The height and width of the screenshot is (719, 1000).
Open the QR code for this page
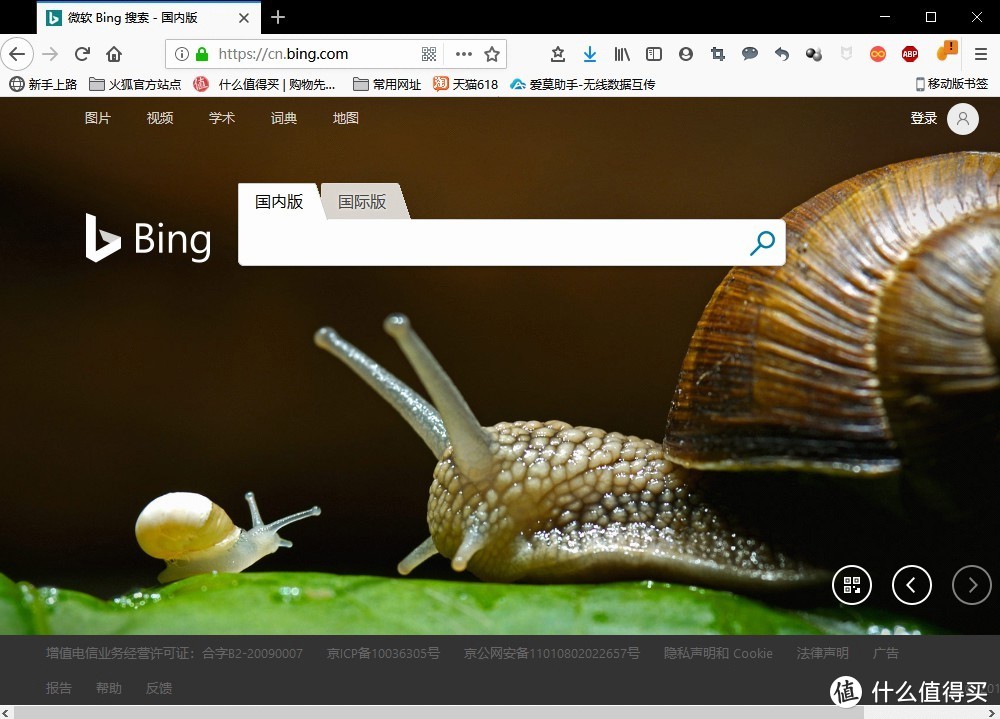coord(429,54)
